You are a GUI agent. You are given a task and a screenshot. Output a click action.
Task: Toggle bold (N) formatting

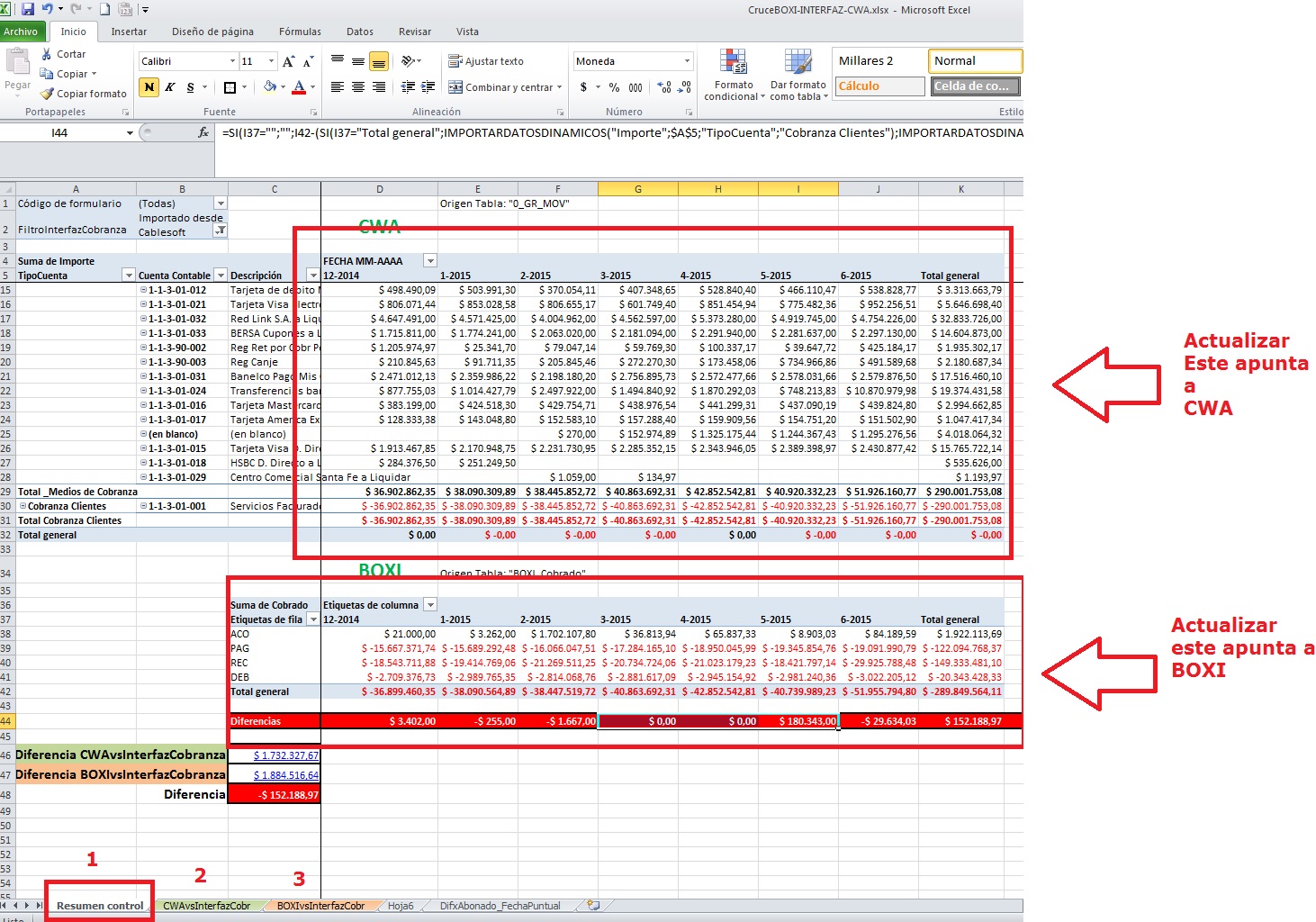point(149,87)
